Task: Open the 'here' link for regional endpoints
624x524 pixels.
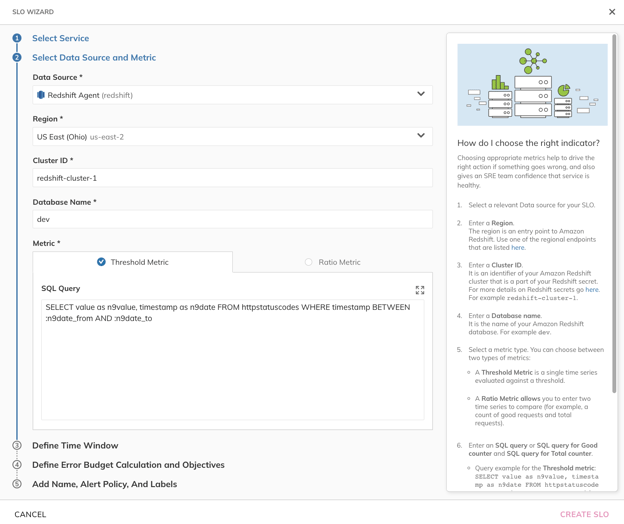Action: (x=518, y=247)
